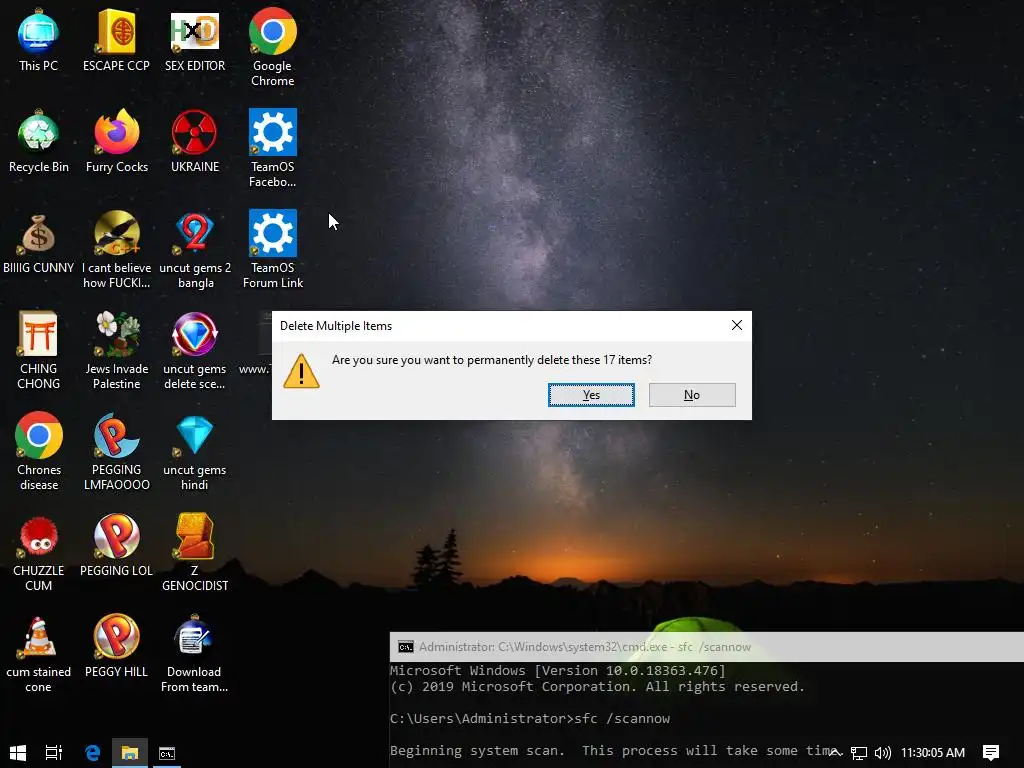Select the red torii gate desktop shortcut

point(39,351)
